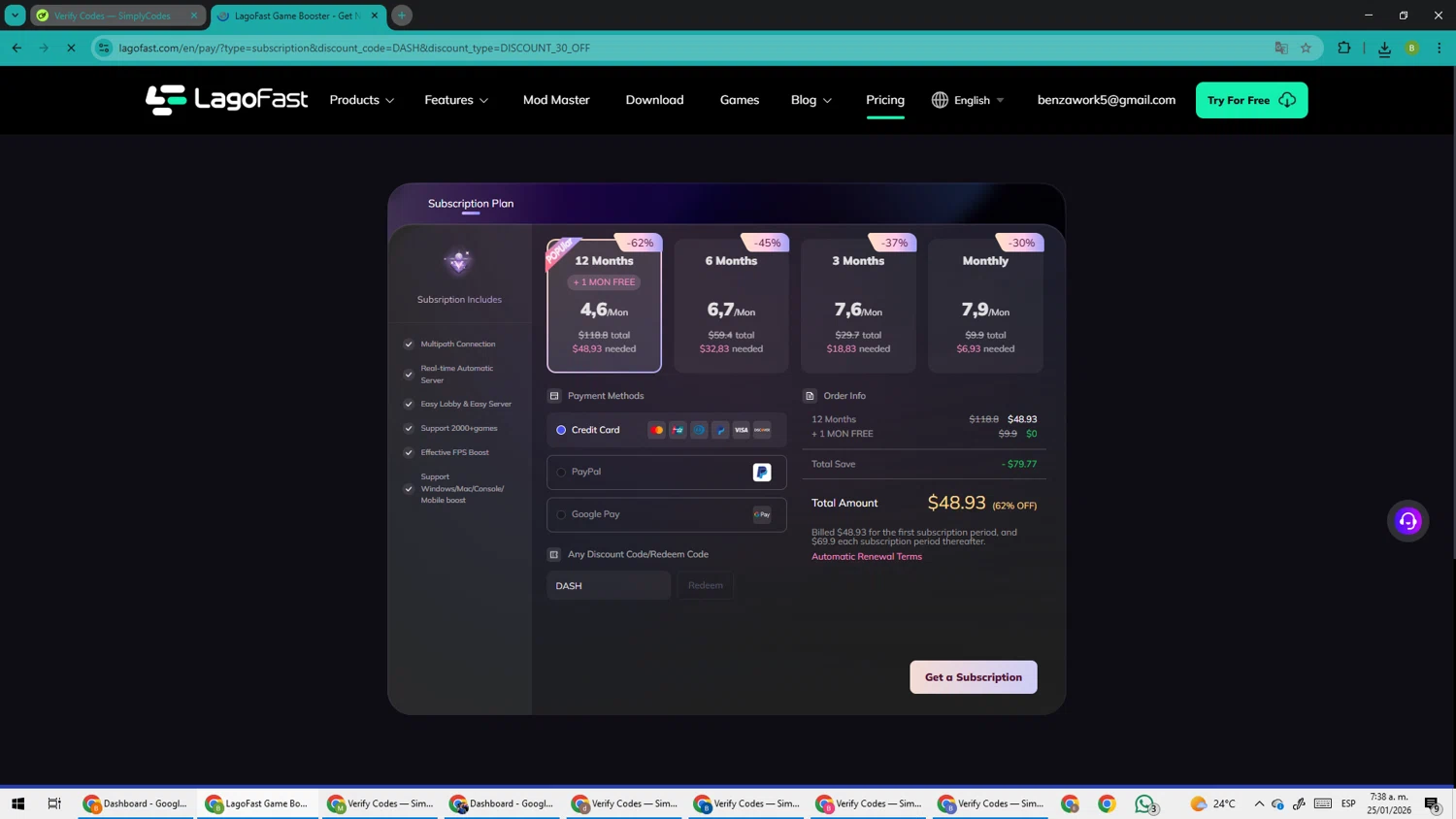The image size is (1456, 819).
Task: Click the Total Save -$79.77 value
Action: [x=1019, y=464]
